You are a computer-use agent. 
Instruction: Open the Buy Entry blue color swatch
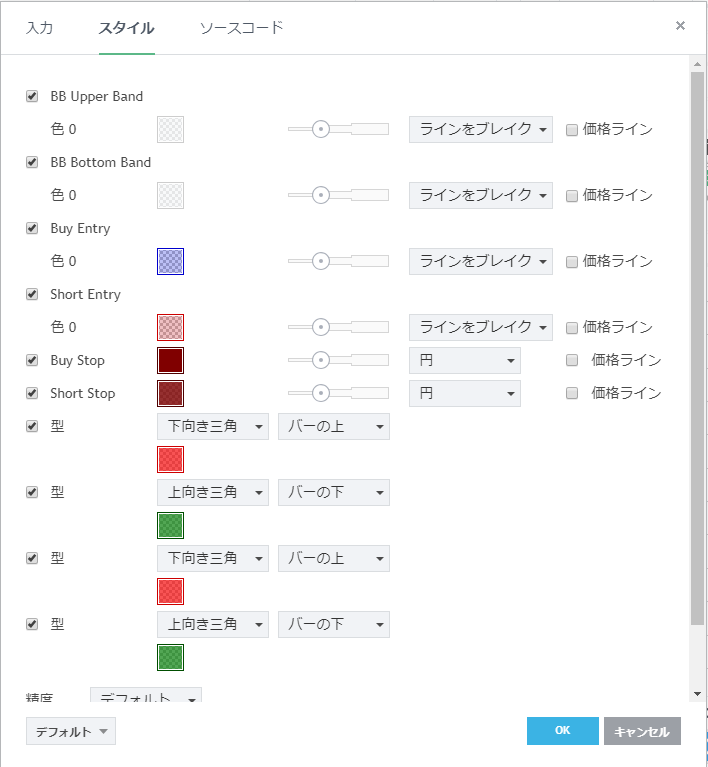[170, 261]
